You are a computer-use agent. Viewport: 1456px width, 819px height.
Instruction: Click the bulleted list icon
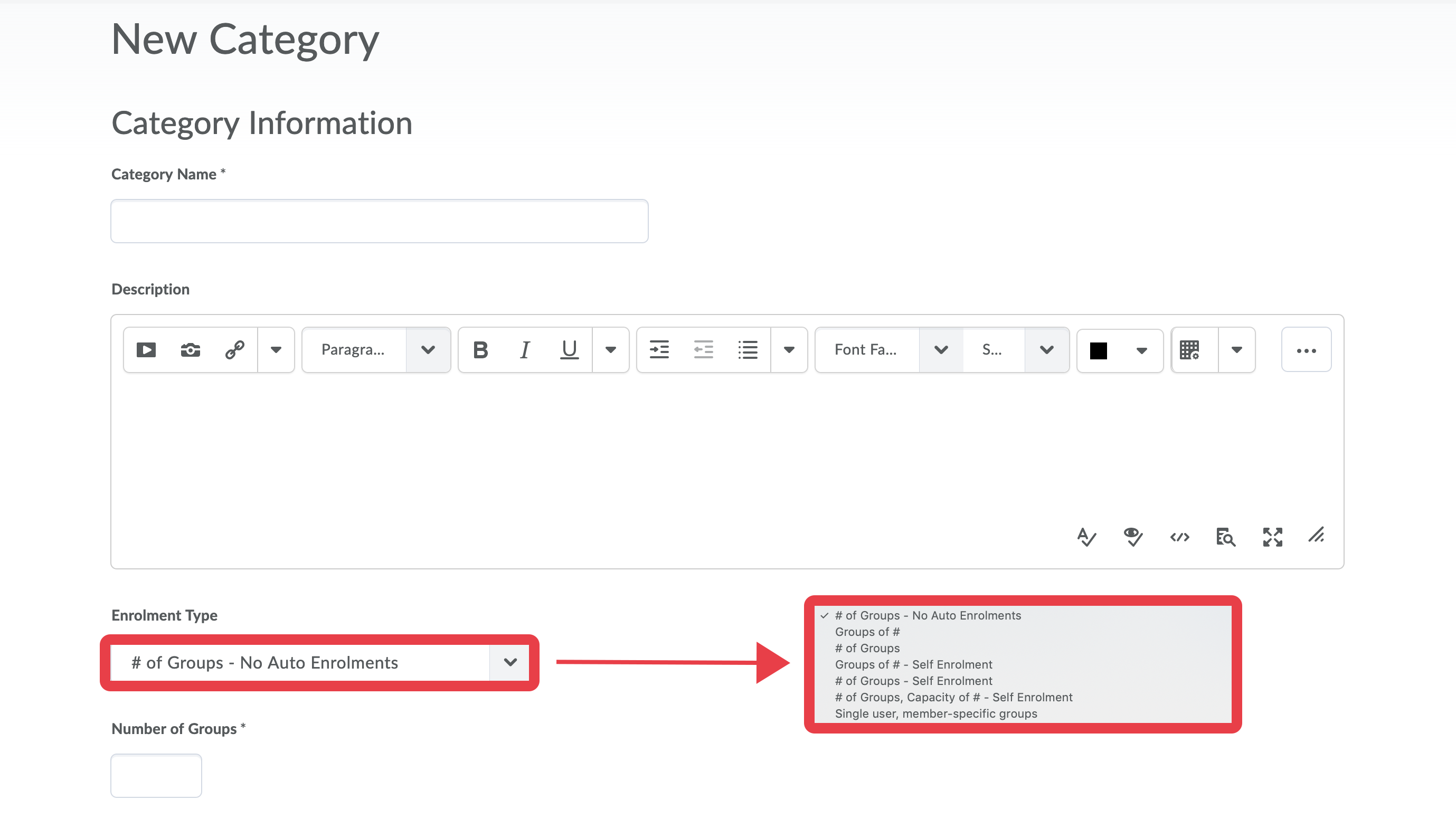point(747,350)
